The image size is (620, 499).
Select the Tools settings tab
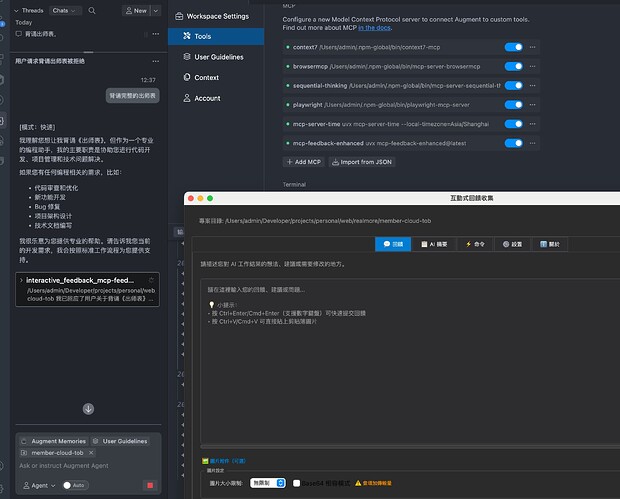[x=216, y=36]
